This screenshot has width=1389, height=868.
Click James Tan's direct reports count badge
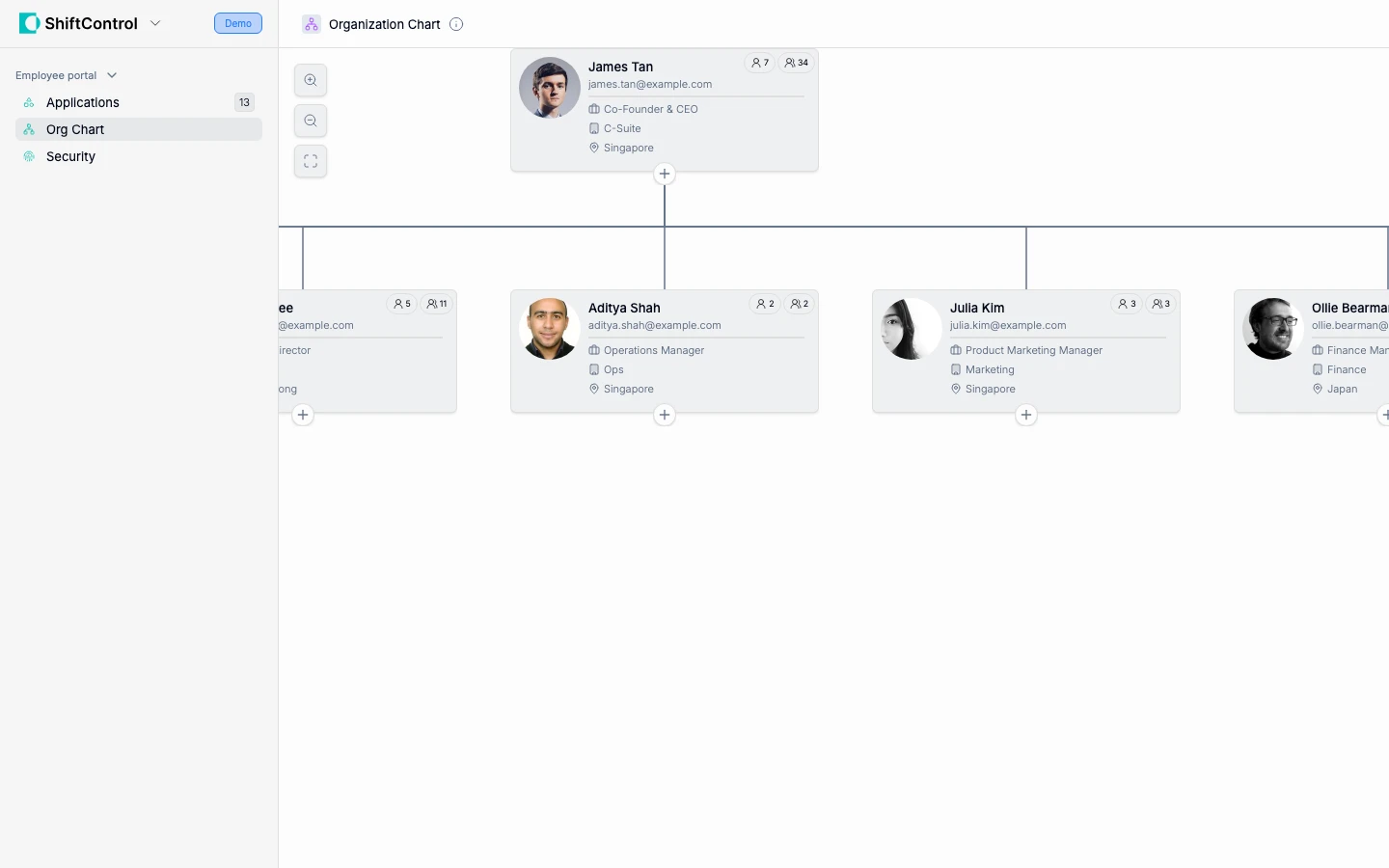pyautogui.click(x=760, y=63)
